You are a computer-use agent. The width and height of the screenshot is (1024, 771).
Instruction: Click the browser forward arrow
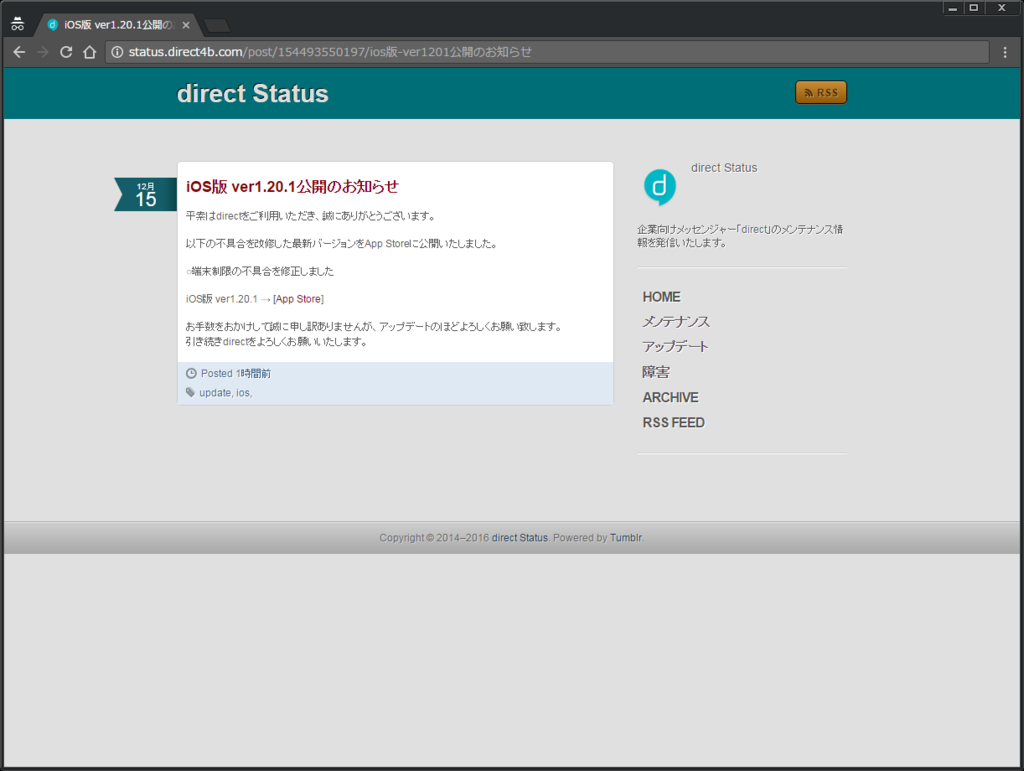pos(43,52)
